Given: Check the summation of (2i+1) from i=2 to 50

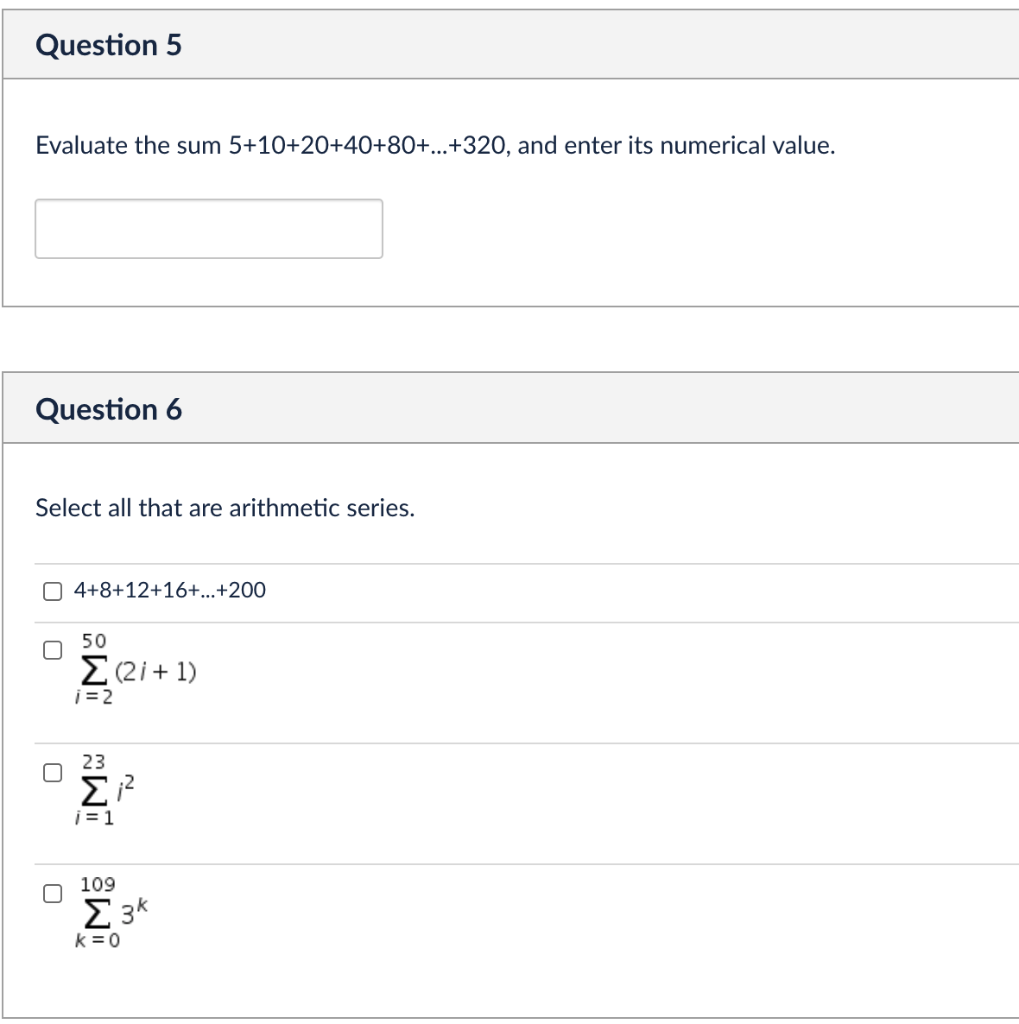Looking at the screenshot, I should pyautogui.click(x=51, y=650).
